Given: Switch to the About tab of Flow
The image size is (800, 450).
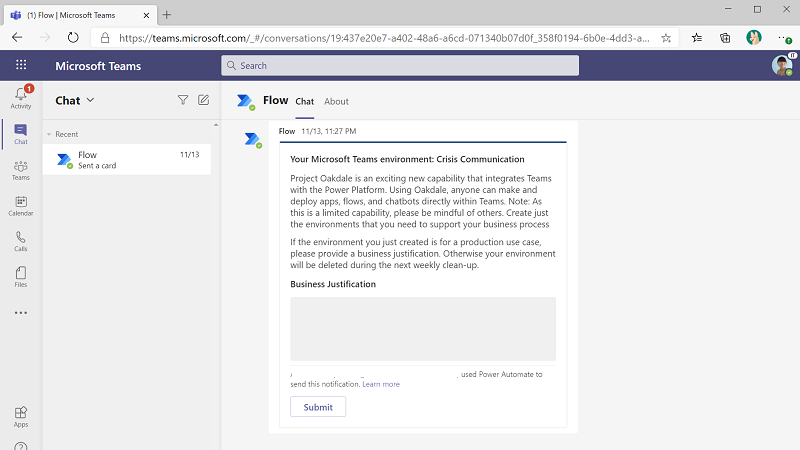Looking at the screenshot, I should click(x=336, y=102).
